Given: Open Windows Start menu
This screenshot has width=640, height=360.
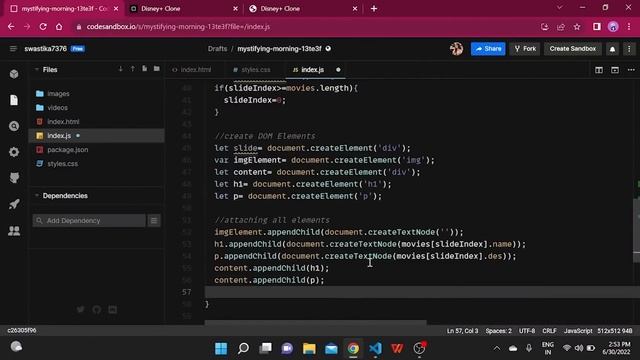Looking at the screenshot, I should [221, 349].
